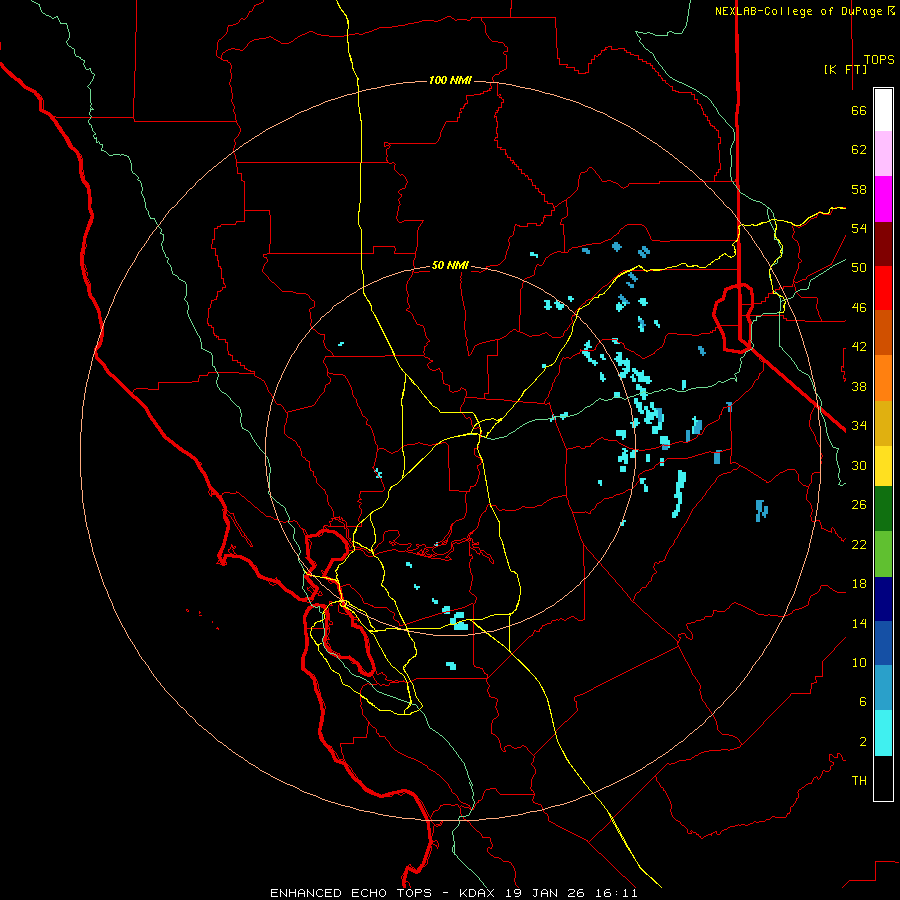This screenshot has height=900, width=900.
Task: Click the "100 NMI" range ring label
Action: 450,80
